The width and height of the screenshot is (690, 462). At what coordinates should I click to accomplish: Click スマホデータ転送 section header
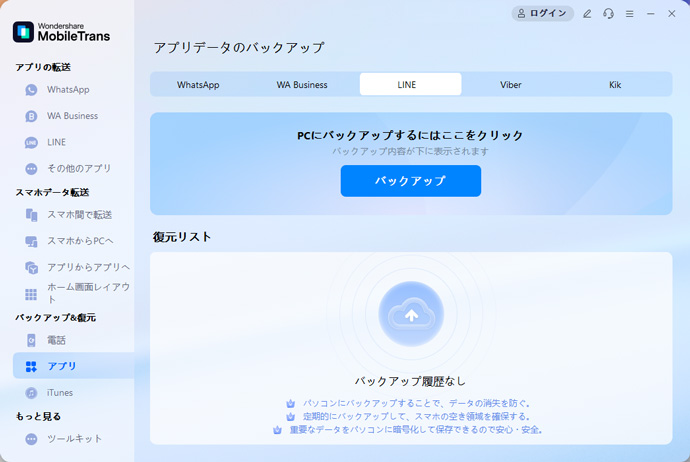pos(52,192)
